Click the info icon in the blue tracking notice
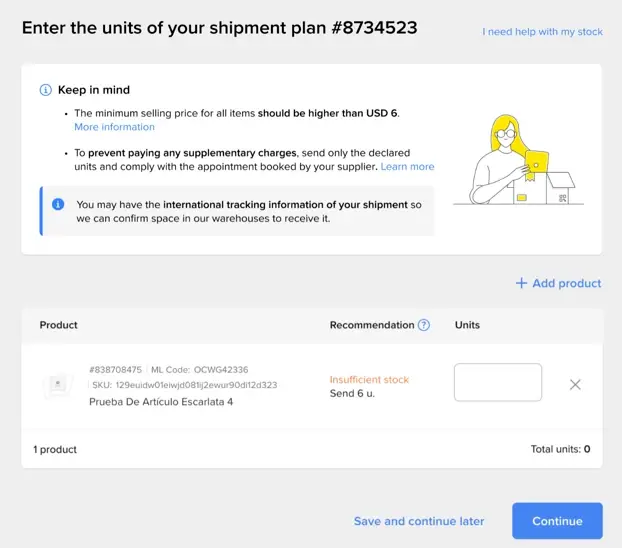This screenshot has height=548, width=622. (x=58, y=204)
